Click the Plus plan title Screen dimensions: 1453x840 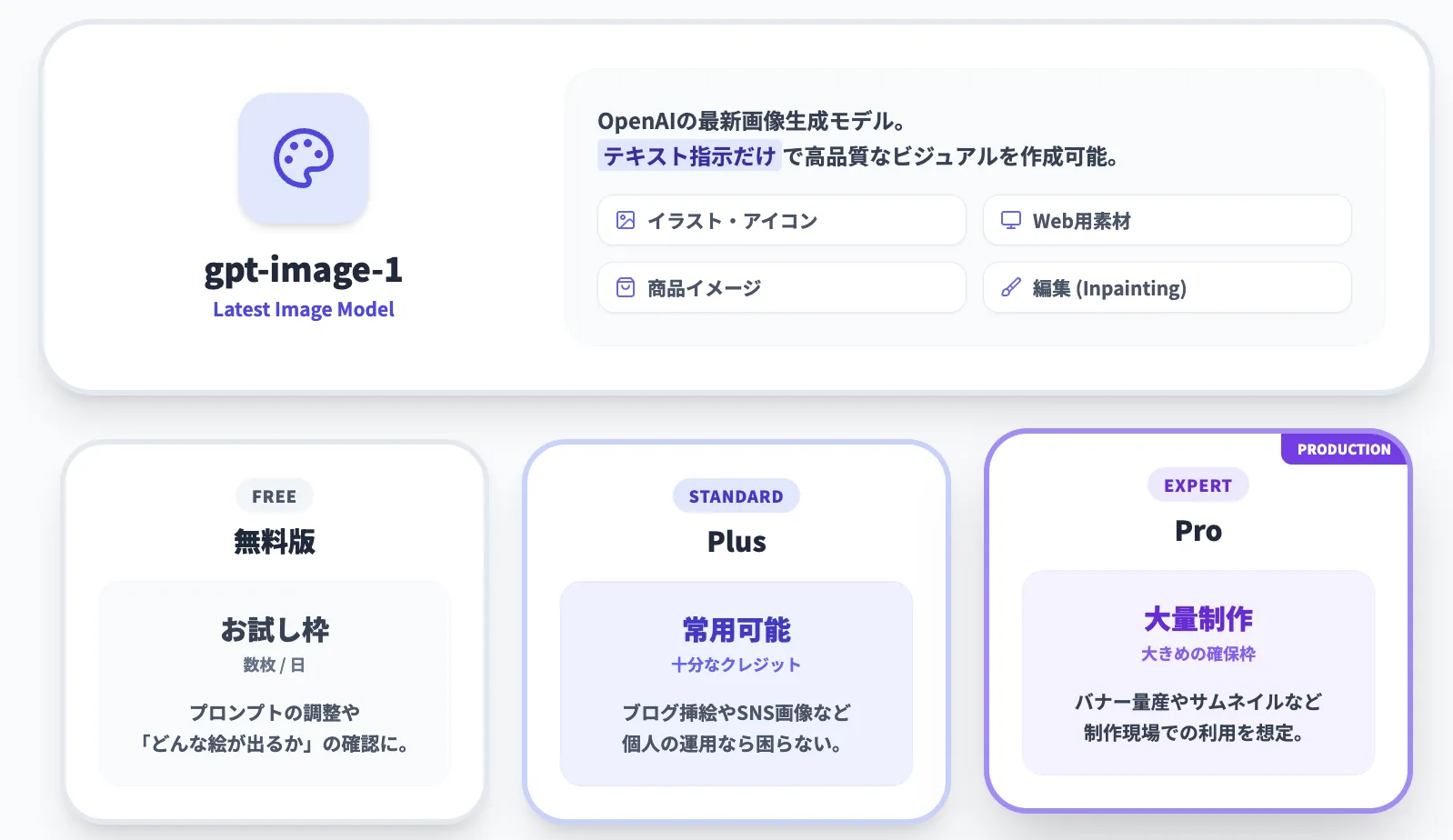click(737, 542)
